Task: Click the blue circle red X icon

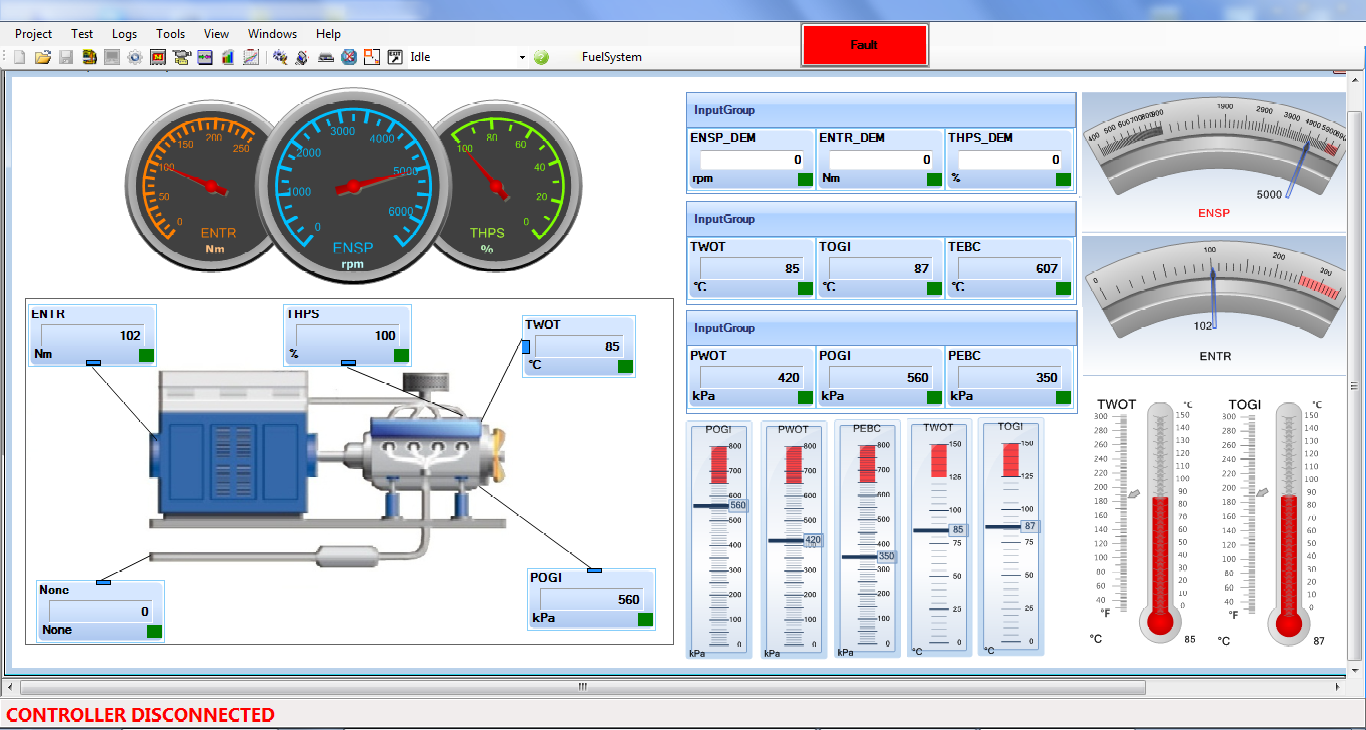Action: pos(349,57)
